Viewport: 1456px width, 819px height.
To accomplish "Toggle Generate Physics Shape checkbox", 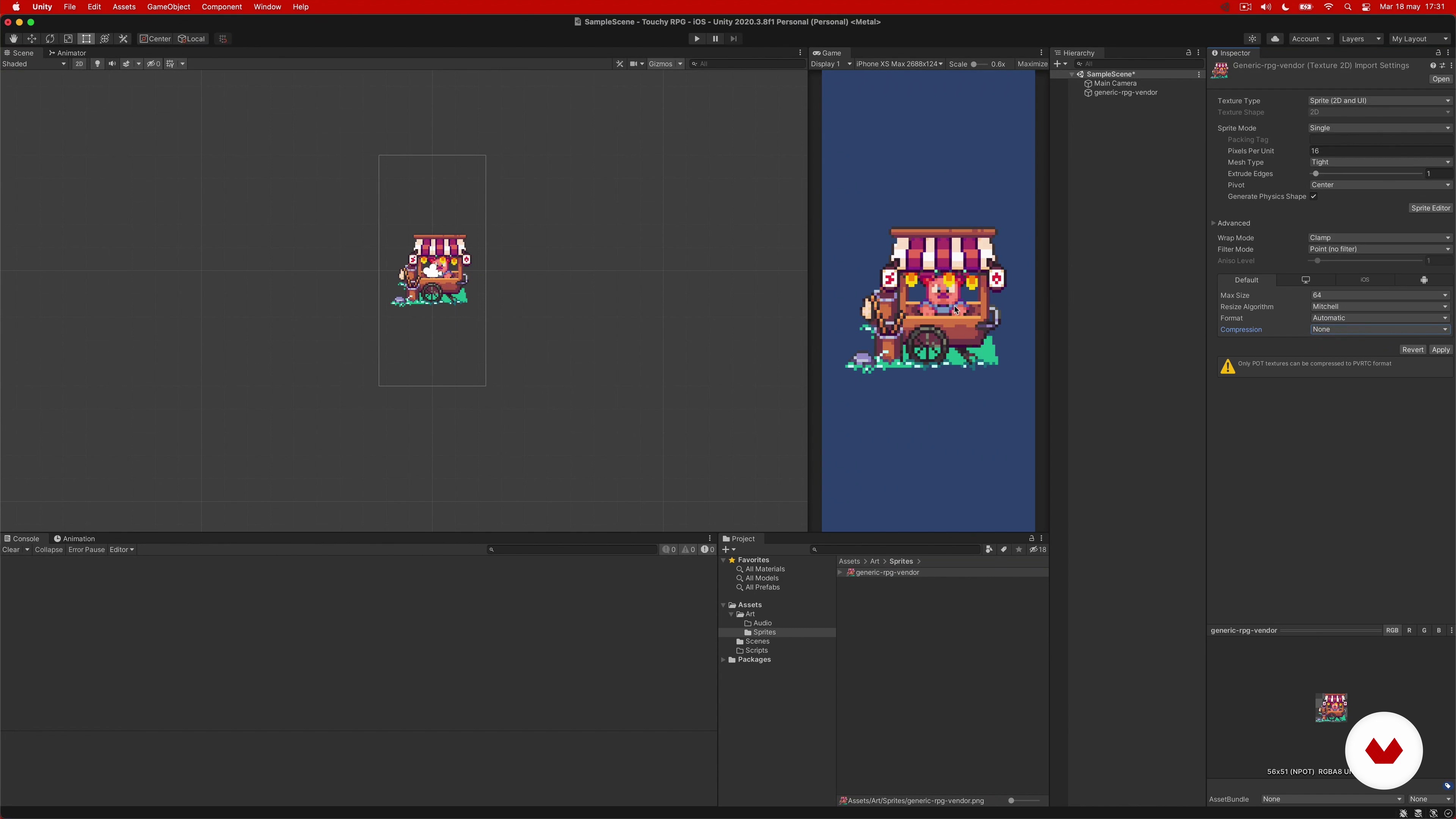I will click(x=1313, y=196).
